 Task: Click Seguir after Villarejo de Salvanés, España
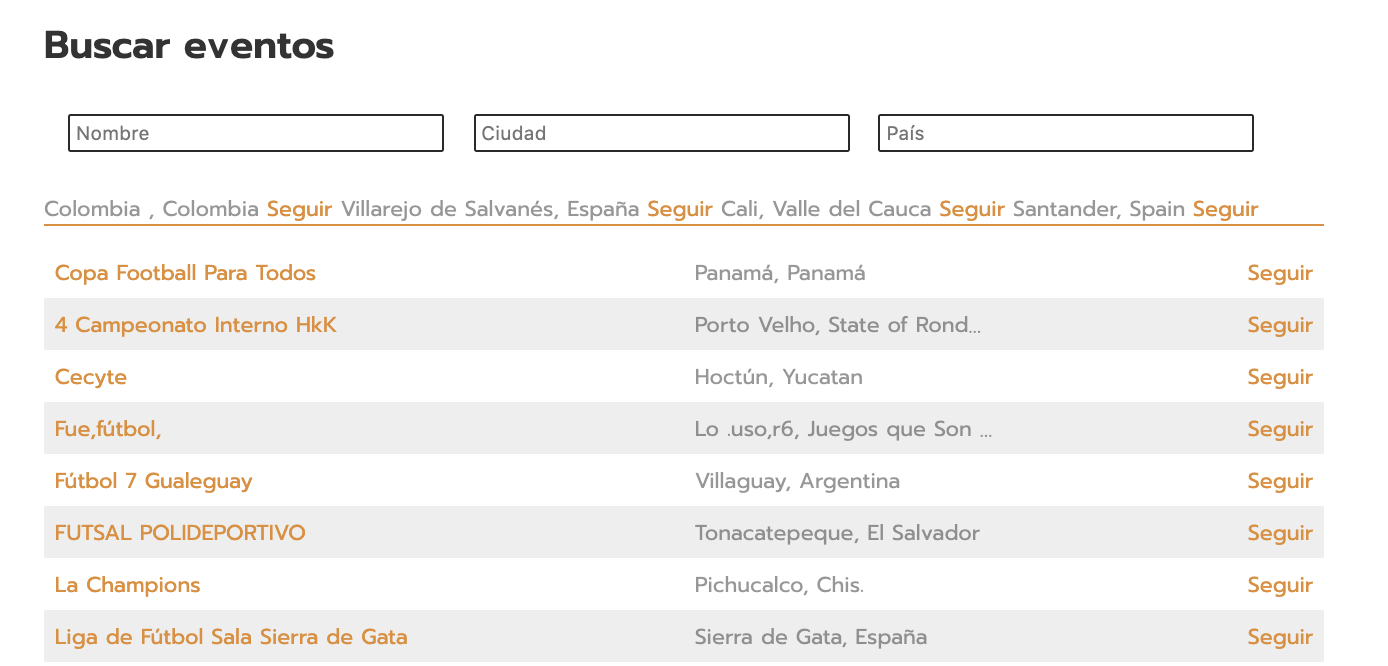click(679, 209)
